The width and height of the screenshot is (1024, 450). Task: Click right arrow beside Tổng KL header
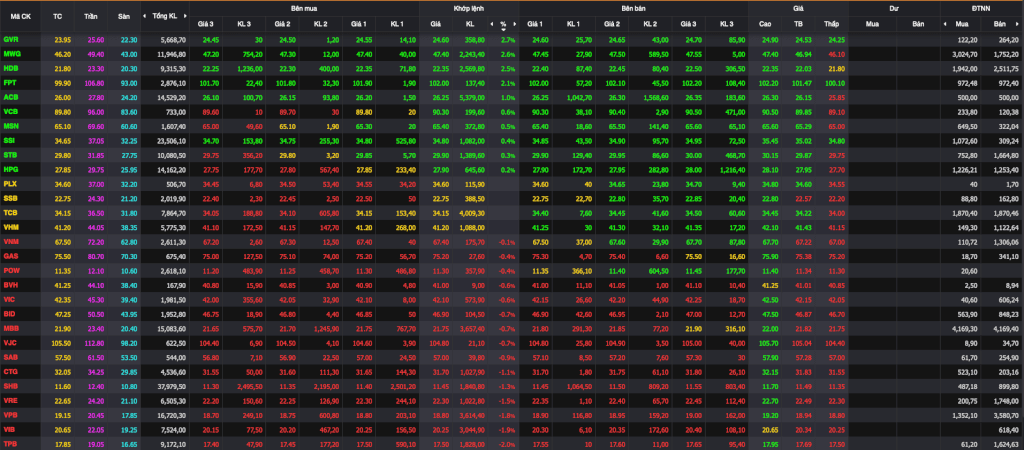pyautogui.click(x=184, y=16)
